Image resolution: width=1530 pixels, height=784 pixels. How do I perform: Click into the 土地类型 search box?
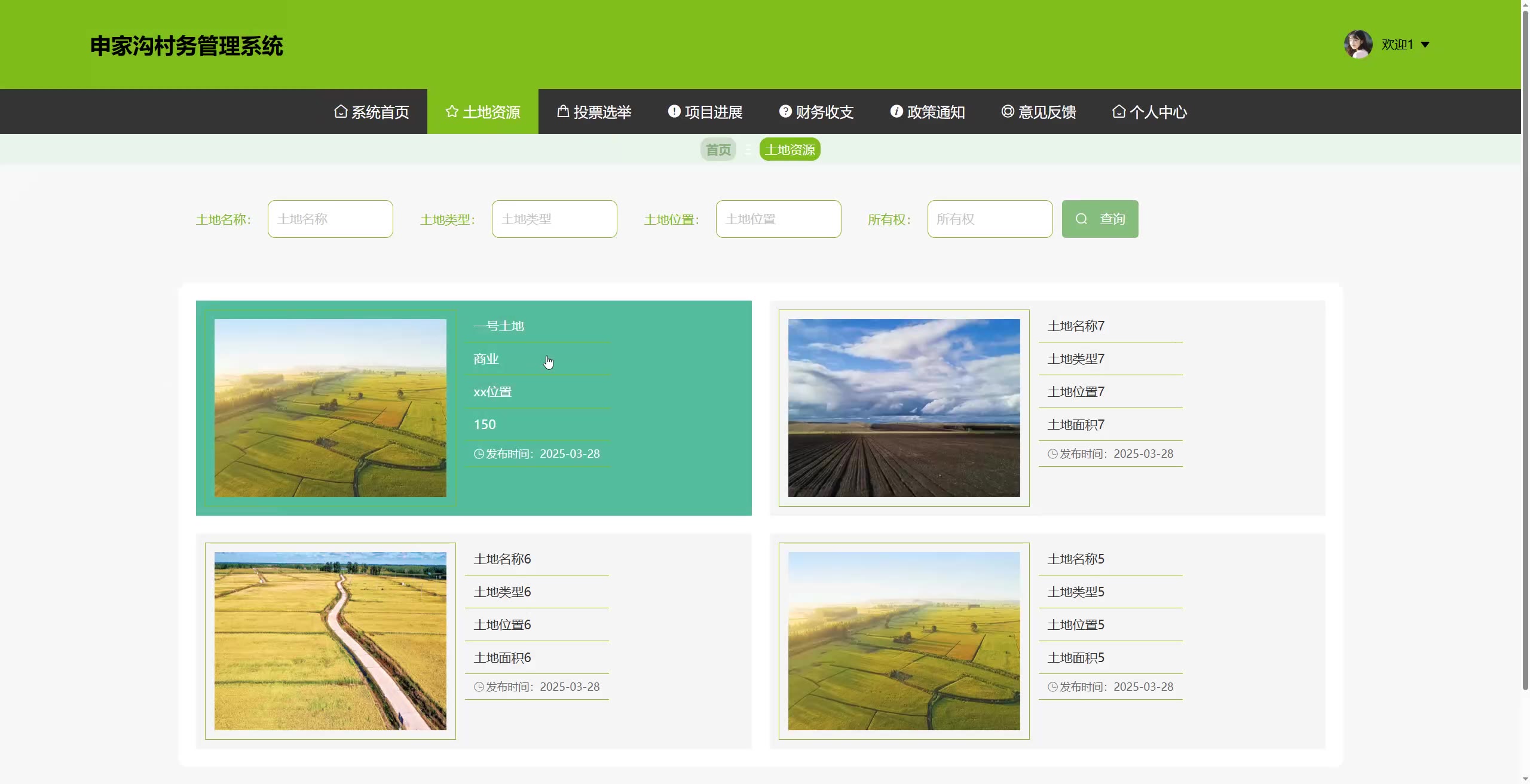(x=554, y=219)
